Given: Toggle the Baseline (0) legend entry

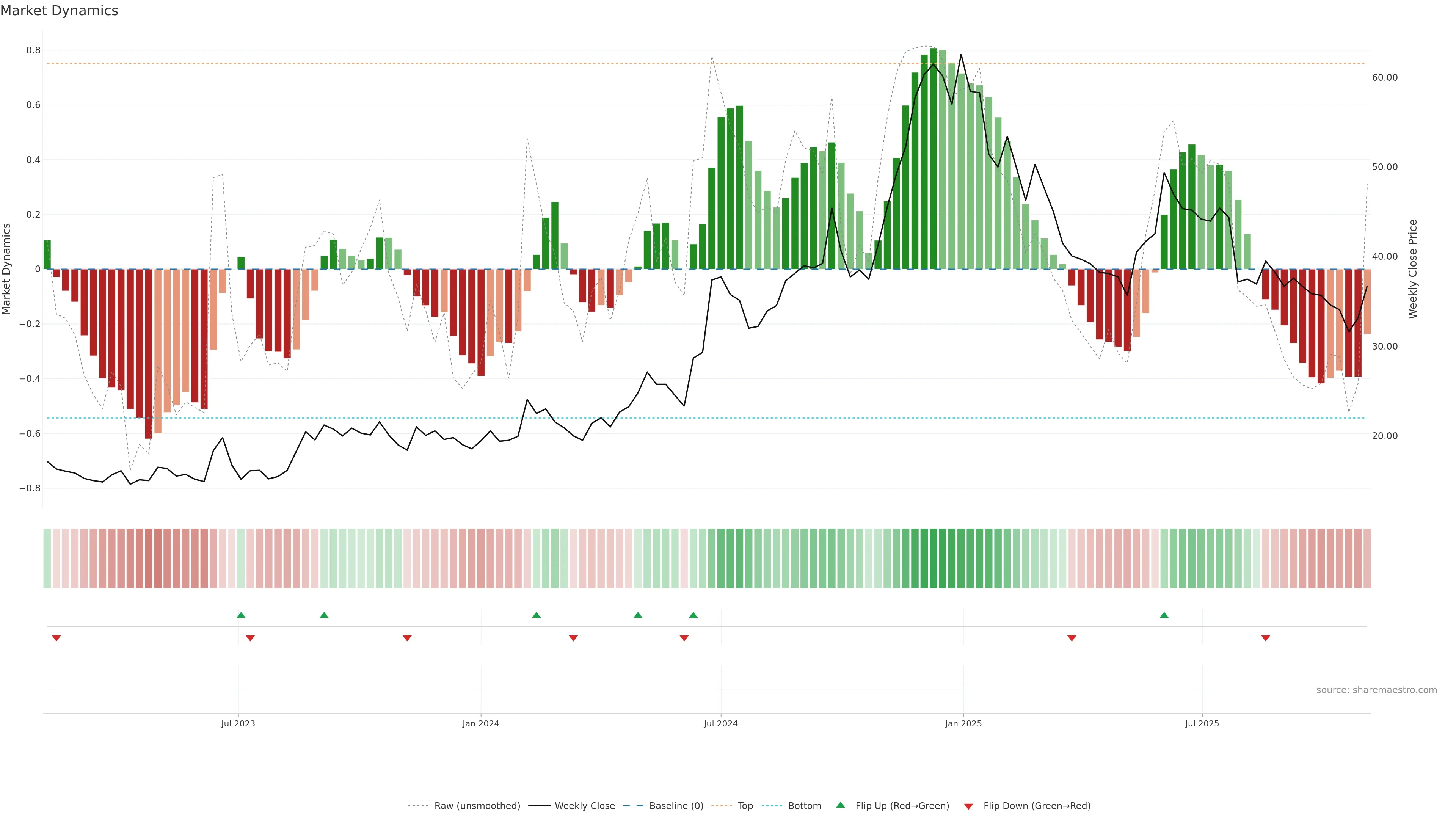Looking at the screenshot, I should click(676, 806).
